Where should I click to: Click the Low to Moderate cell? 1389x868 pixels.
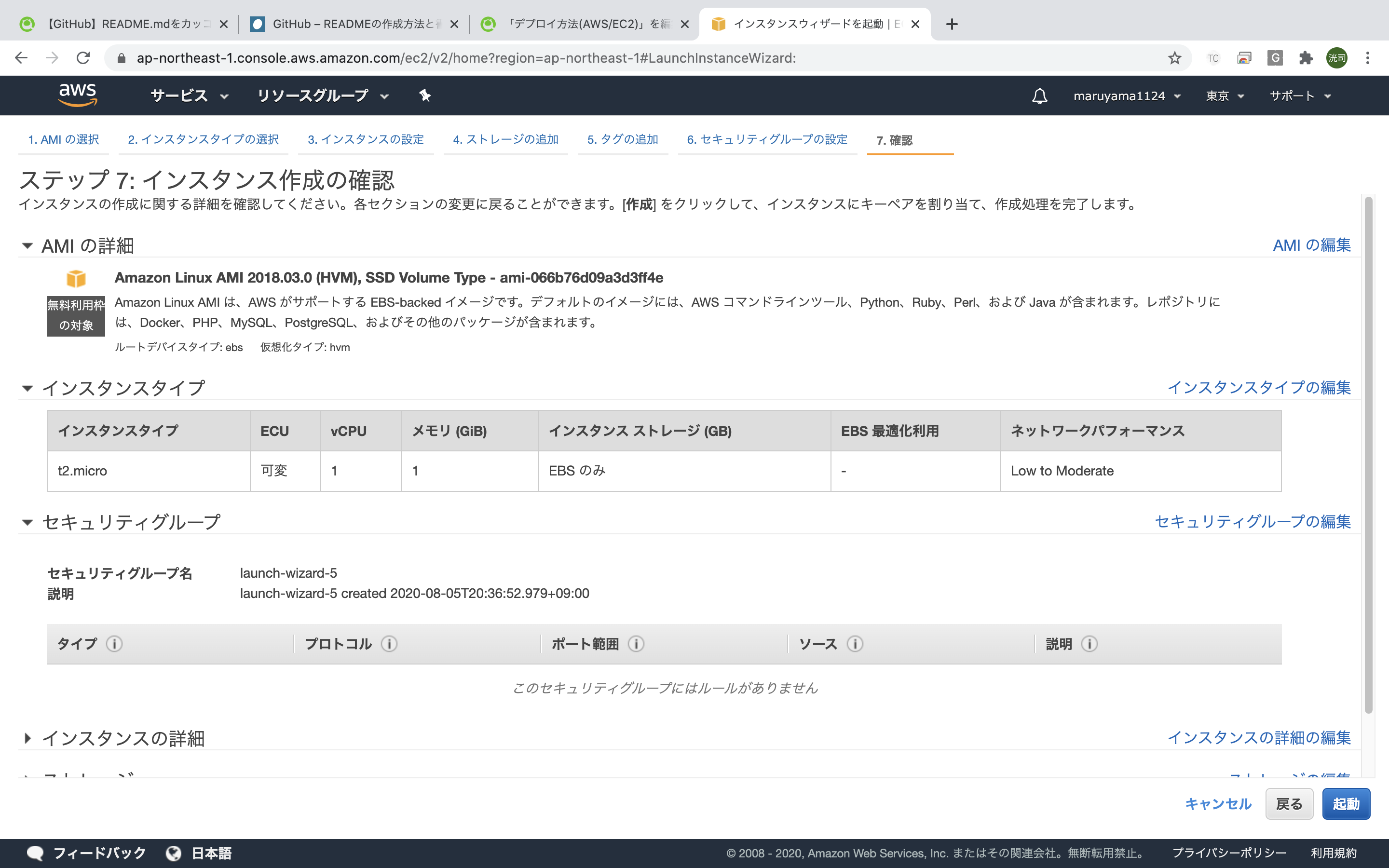tap(1141, 471)
